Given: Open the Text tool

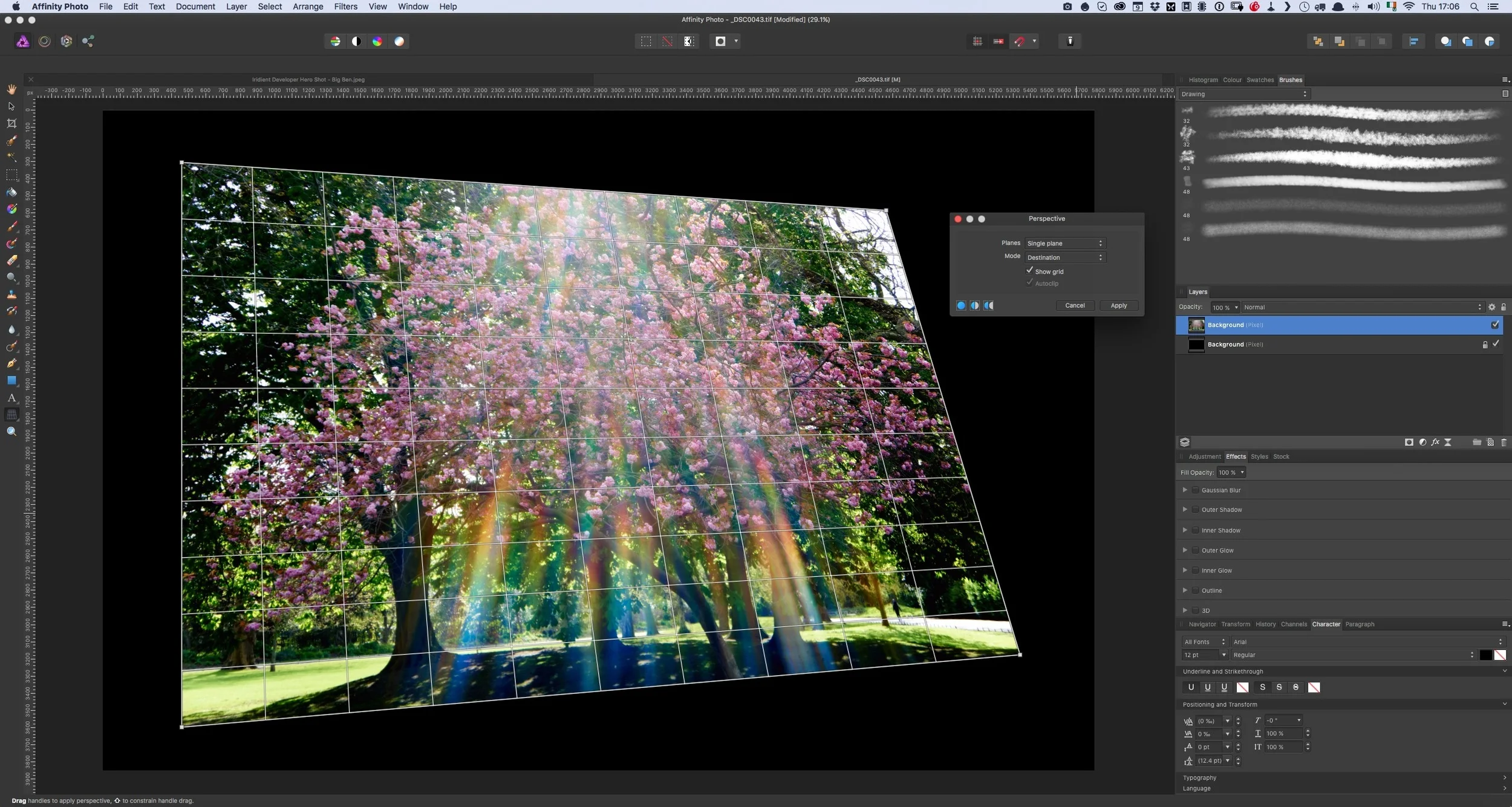Looking at the screenshot, I should click(11, 398).
